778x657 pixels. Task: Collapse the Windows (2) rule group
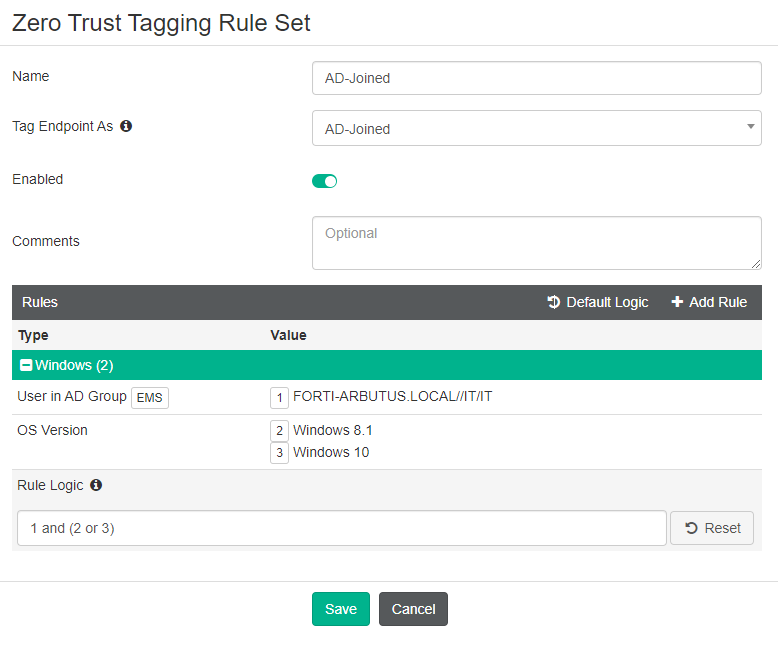[x=27, y=366]
